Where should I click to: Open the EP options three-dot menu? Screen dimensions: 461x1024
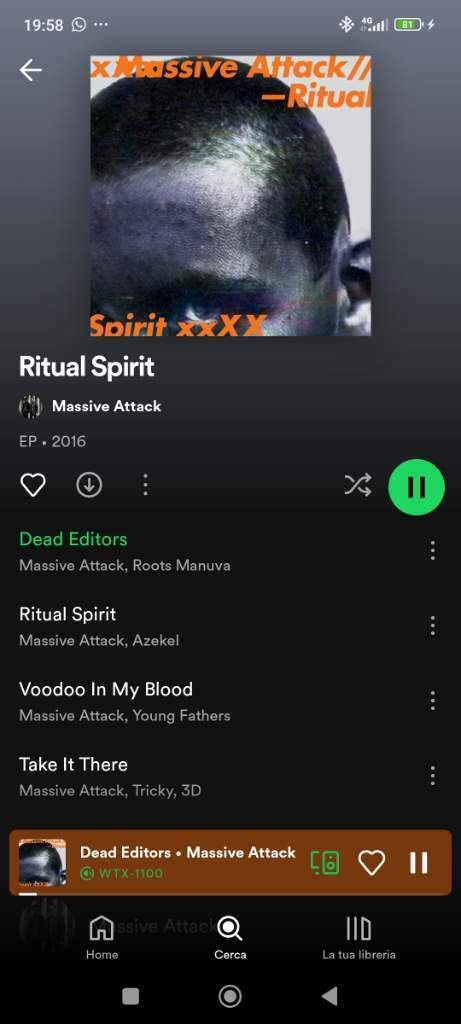(145, 485)
